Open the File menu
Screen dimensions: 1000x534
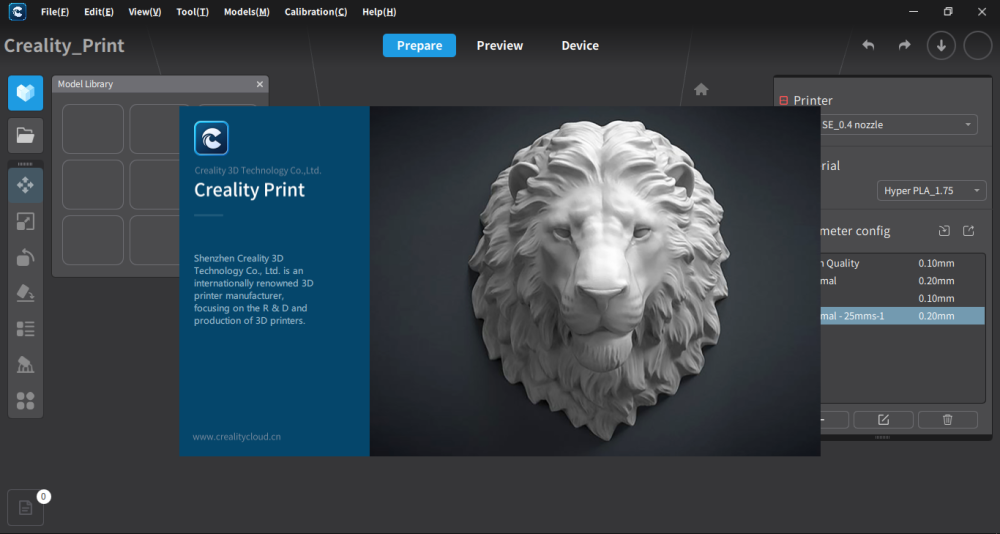point(55,12)
